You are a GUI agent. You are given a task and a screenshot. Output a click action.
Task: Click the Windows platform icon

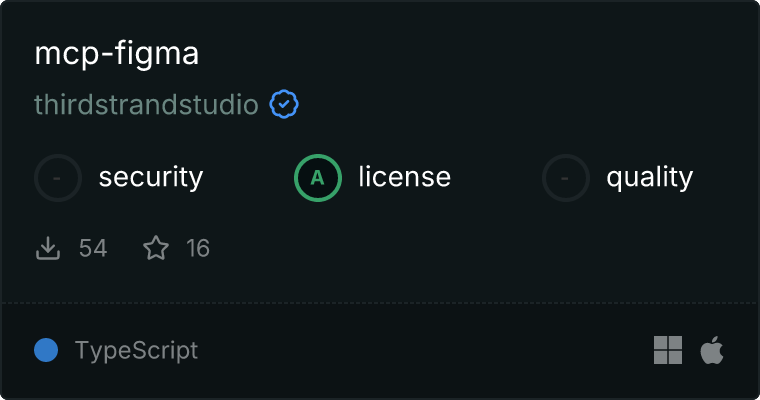(x=668, y=350)
